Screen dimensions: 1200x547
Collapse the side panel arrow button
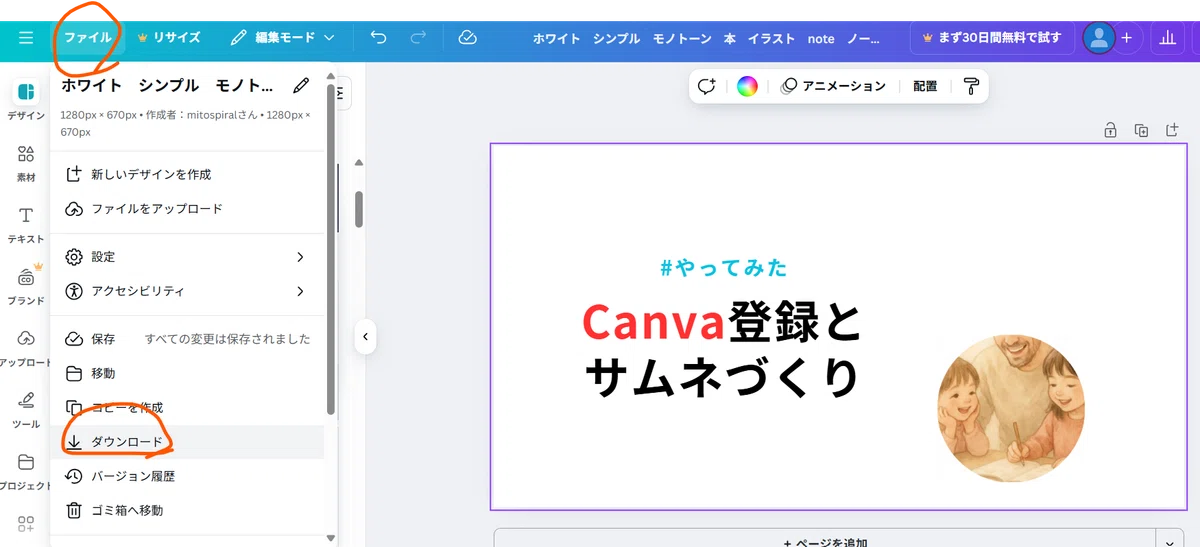[x=365, y=337]
